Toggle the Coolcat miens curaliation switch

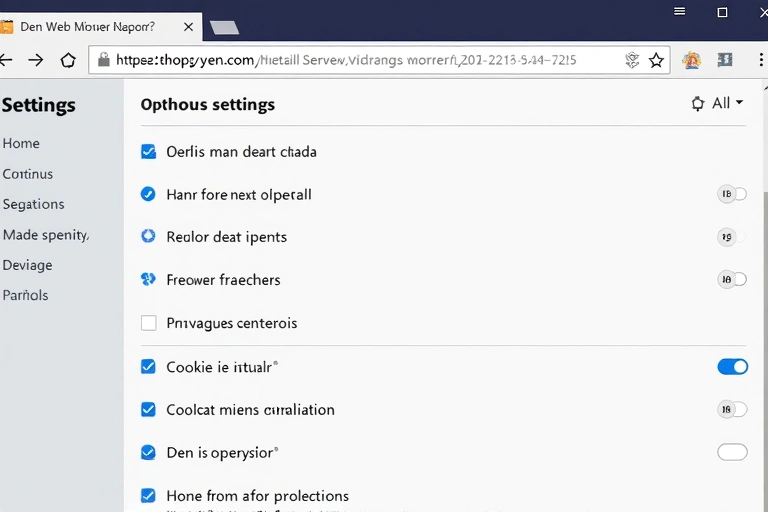point(732,409)
